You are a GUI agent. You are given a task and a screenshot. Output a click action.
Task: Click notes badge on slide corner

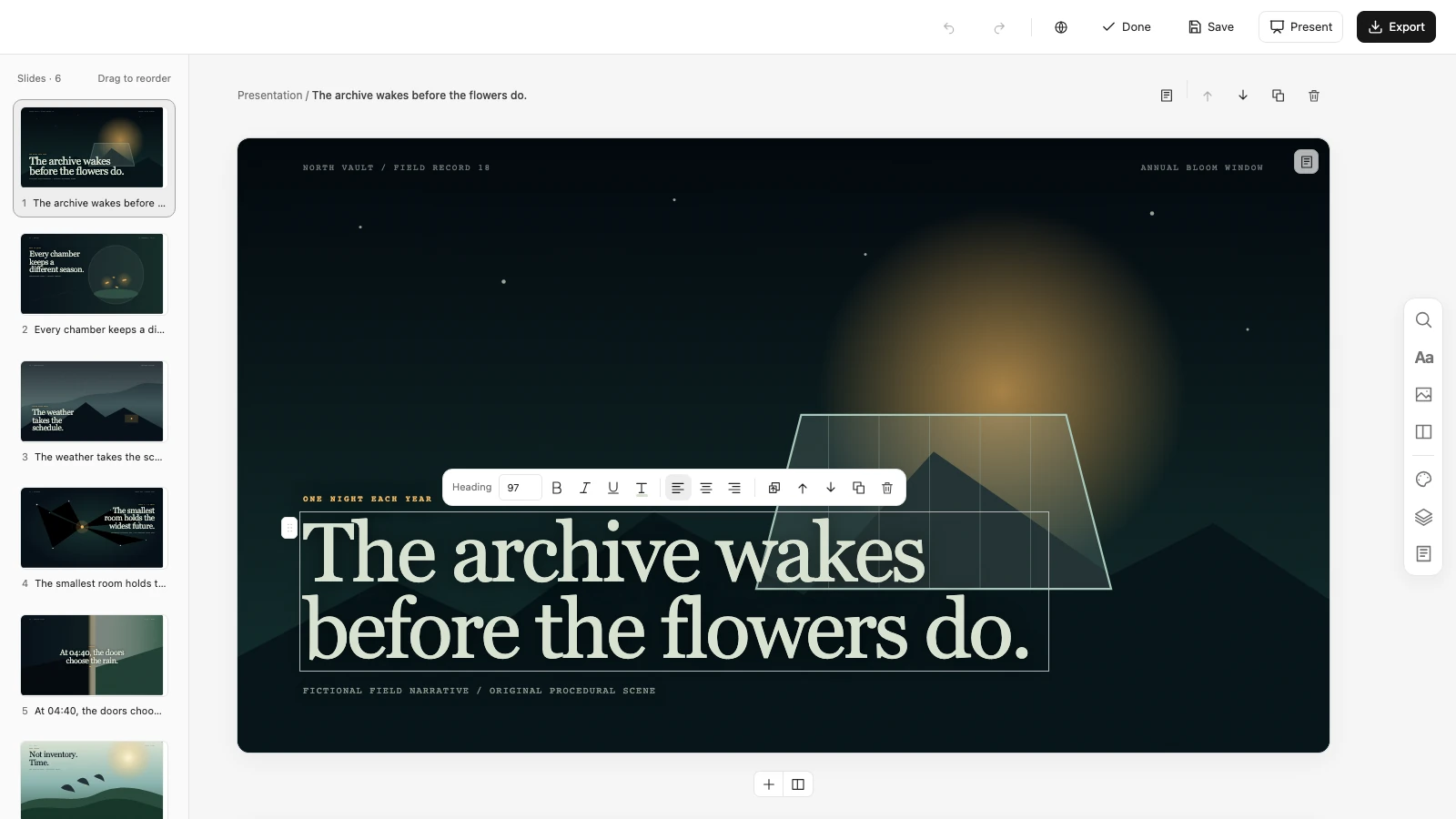(x=1306, y=162)
